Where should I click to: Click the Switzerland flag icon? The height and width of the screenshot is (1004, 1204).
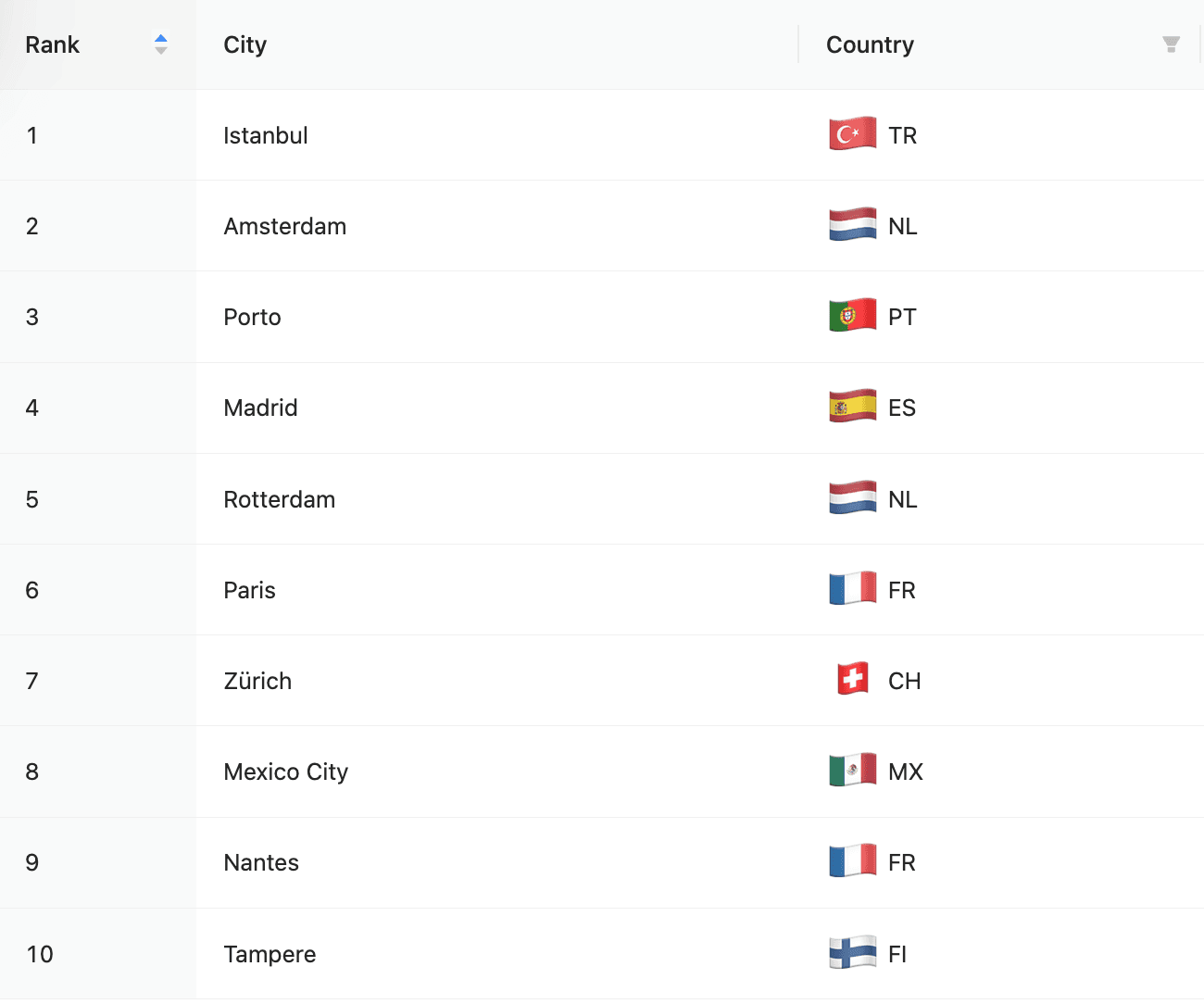(853, 679)
